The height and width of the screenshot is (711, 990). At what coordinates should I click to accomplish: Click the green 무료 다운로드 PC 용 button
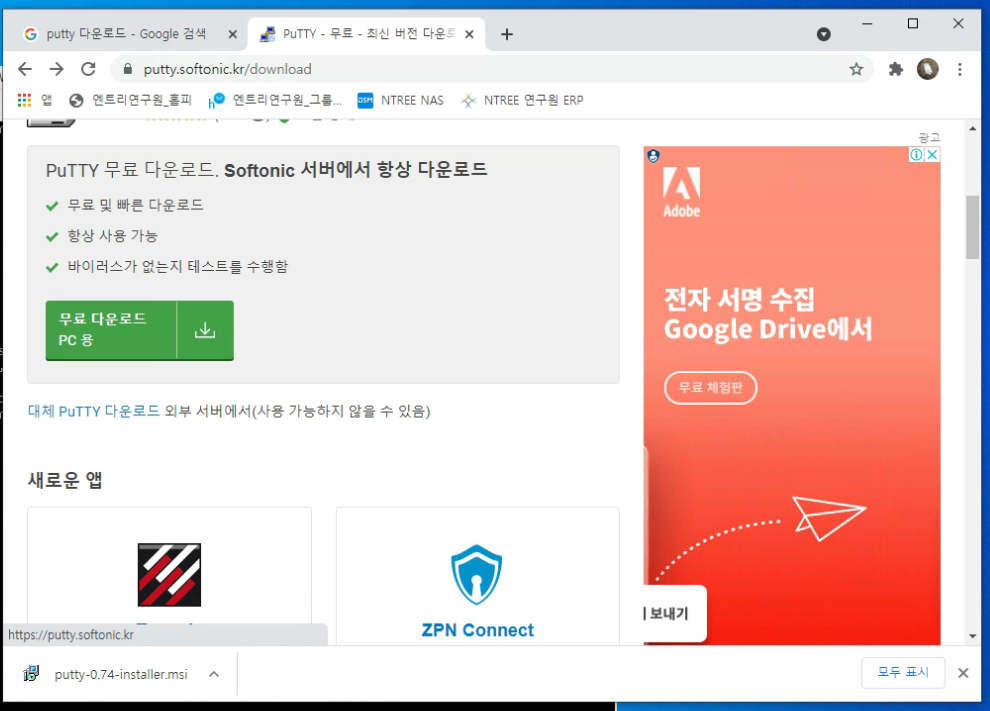click(140, 330)
